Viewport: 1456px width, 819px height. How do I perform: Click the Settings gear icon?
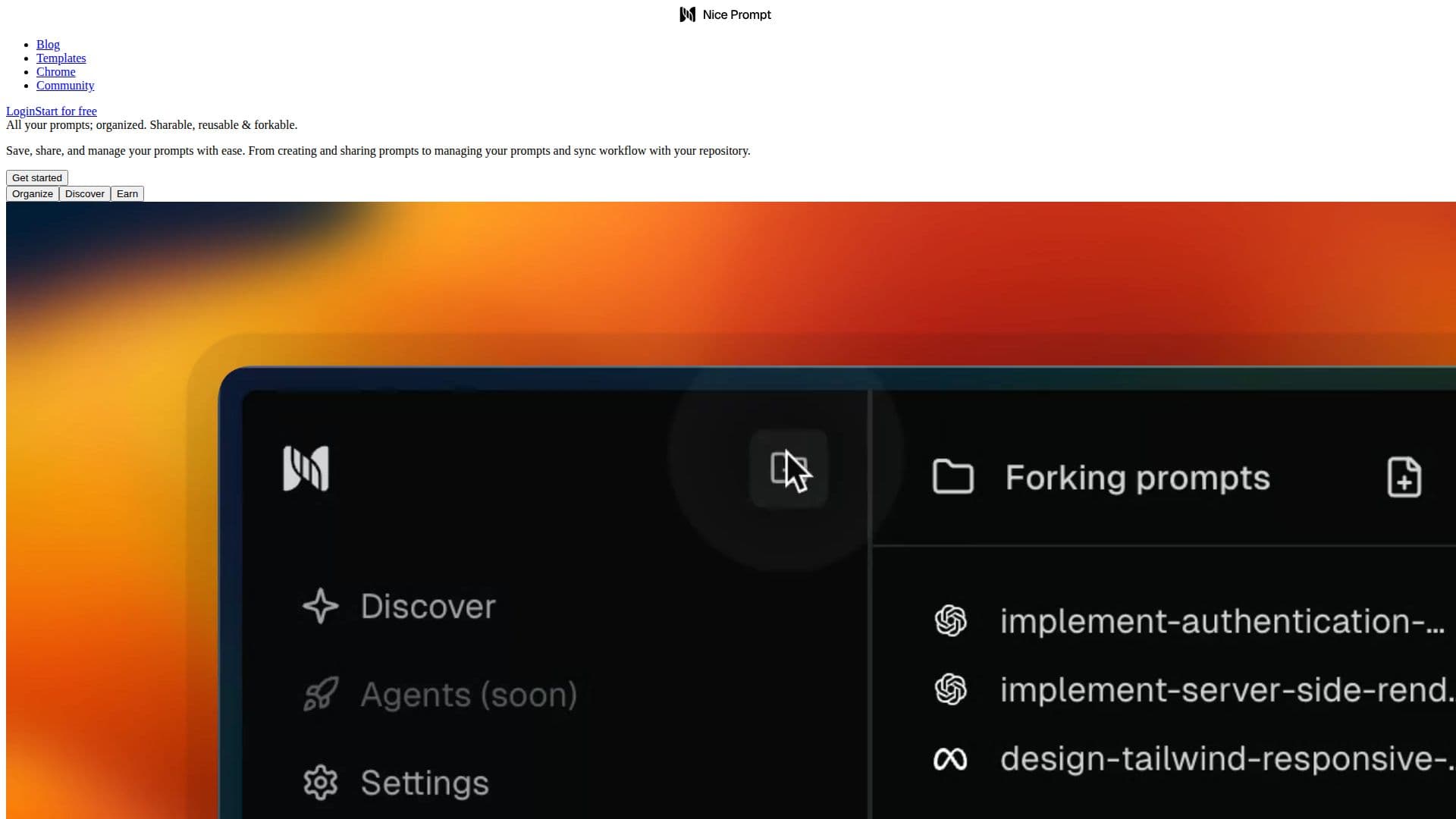pyautogui.click(x=320, y=783)
